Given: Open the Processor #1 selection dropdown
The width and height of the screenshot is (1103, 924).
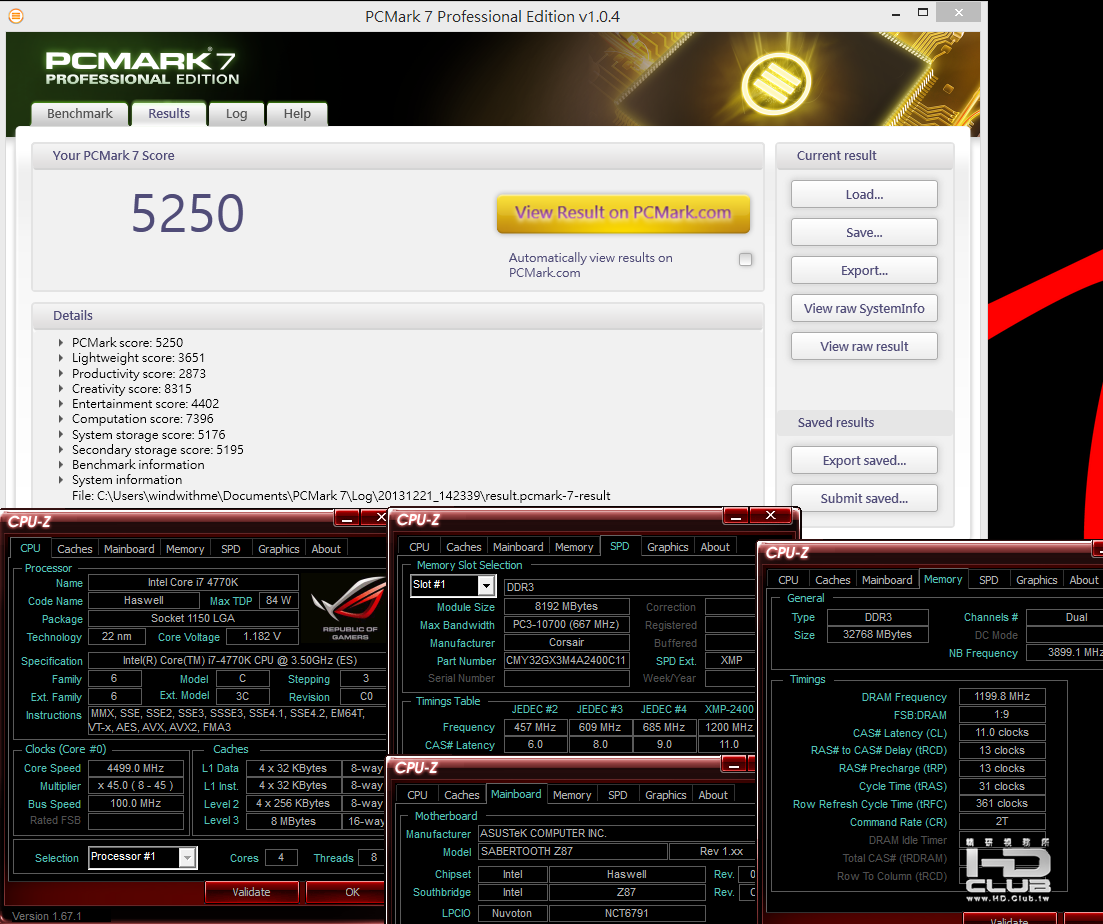Looking at the screenshot, I should click(x=187, y=857).
